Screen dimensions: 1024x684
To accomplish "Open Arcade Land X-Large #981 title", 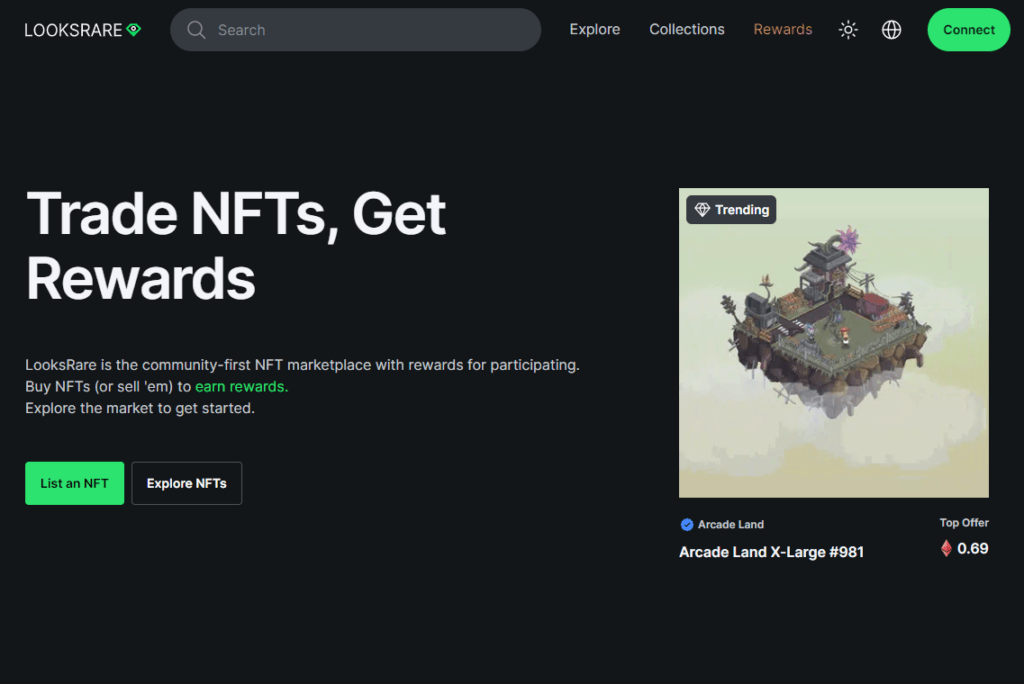I will (771, 552).
